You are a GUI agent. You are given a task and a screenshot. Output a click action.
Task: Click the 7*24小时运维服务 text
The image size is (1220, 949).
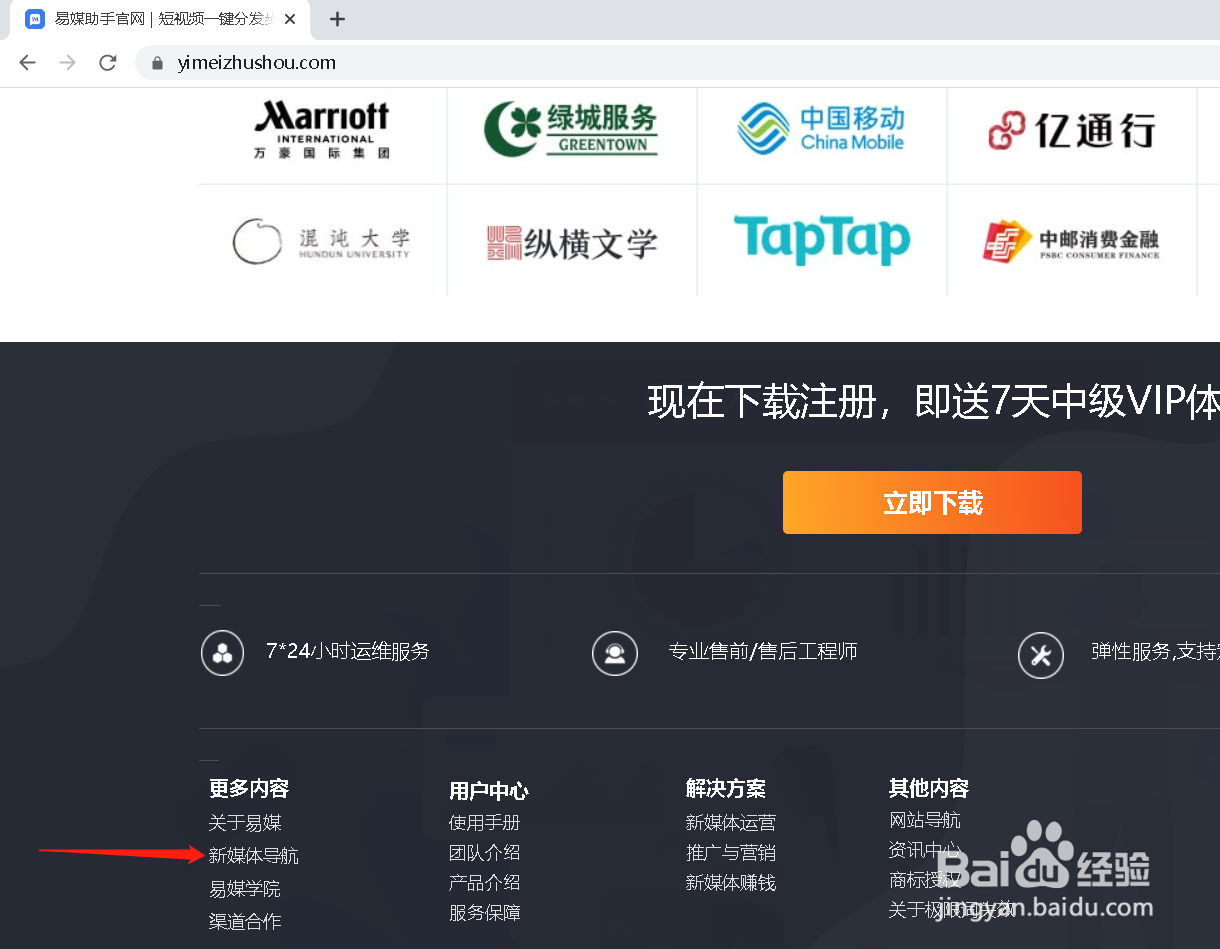coord(348,652)
